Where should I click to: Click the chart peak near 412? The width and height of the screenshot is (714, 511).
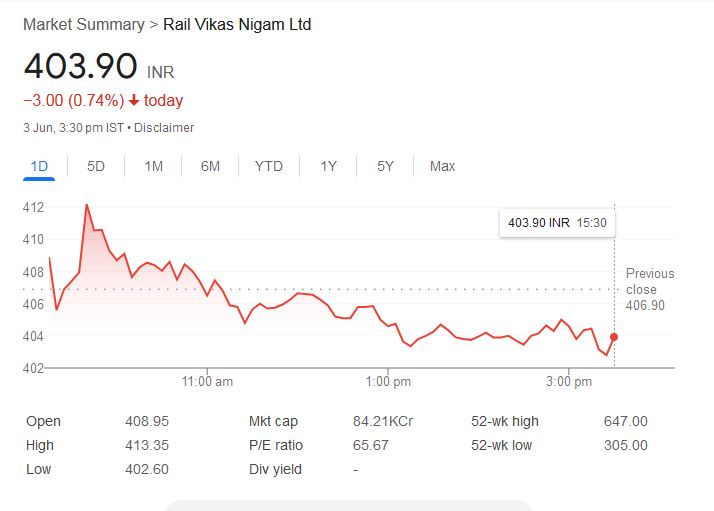[x=87, y=205]
